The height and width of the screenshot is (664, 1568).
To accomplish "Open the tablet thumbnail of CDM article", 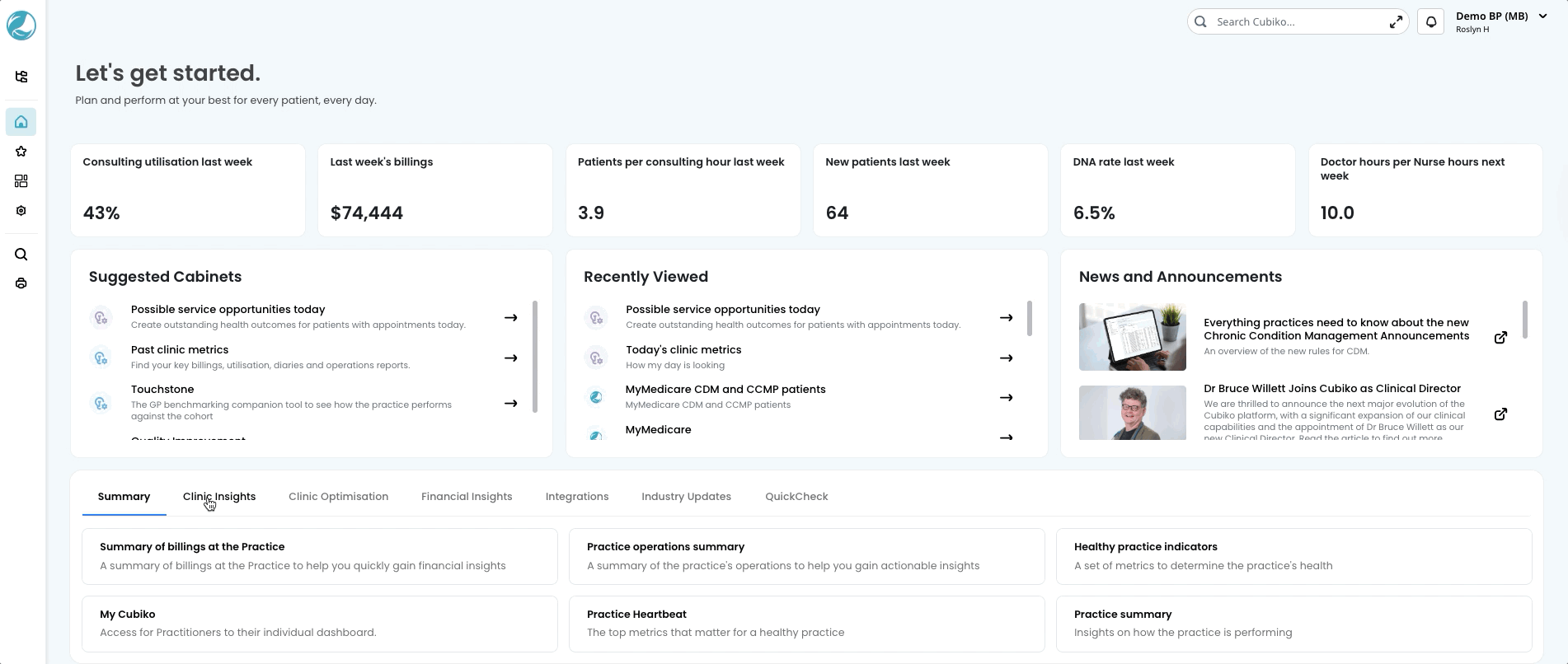I will (1133, 337).
